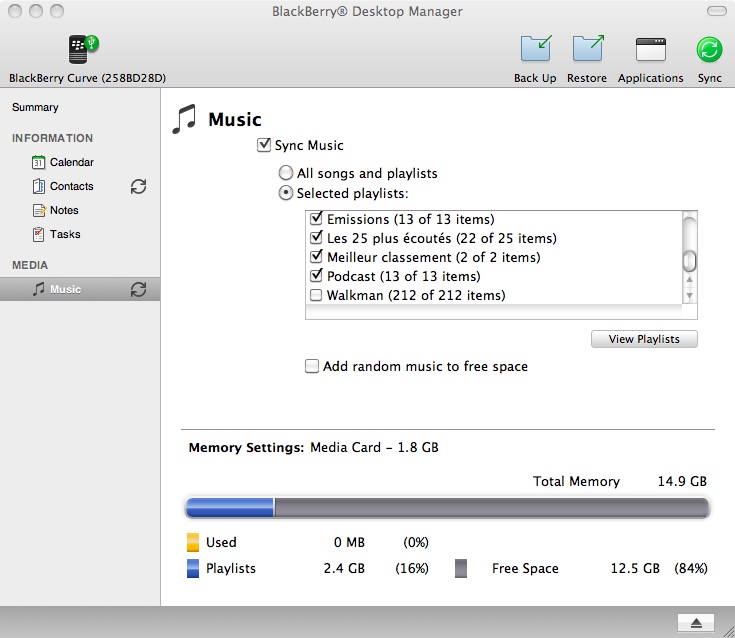Viewport: 735px width, 638px height.
Task: Select Contacts in Information section
Action: pos(72,186)
